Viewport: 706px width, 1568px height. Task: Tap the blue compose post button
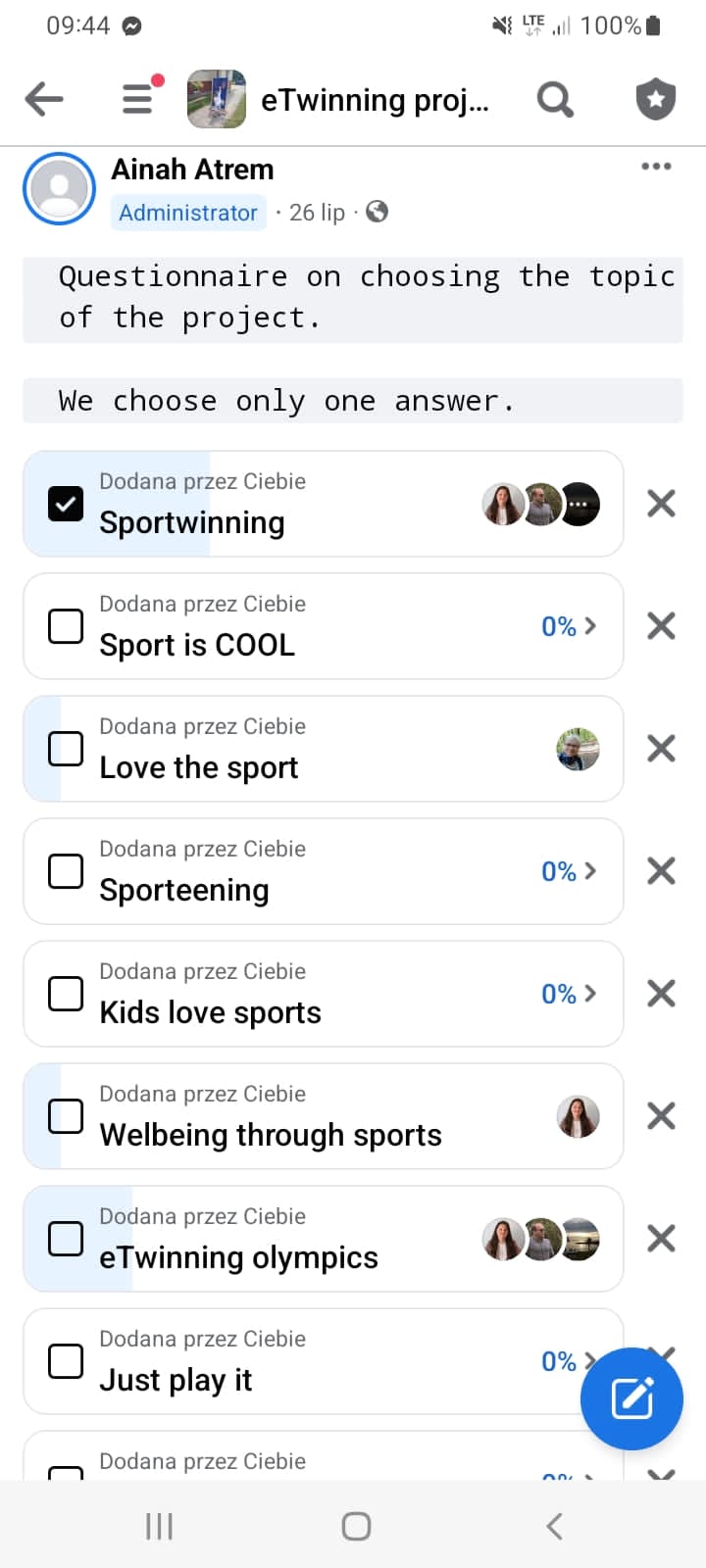point(631,1398)
